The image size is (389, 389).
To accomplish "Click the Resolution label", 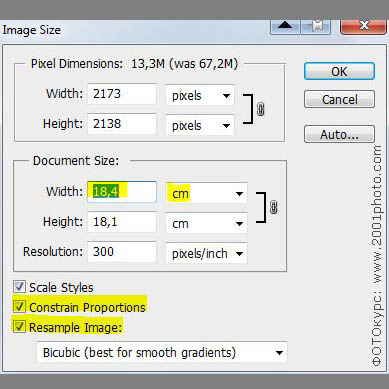I will click(x=53, y=251).
